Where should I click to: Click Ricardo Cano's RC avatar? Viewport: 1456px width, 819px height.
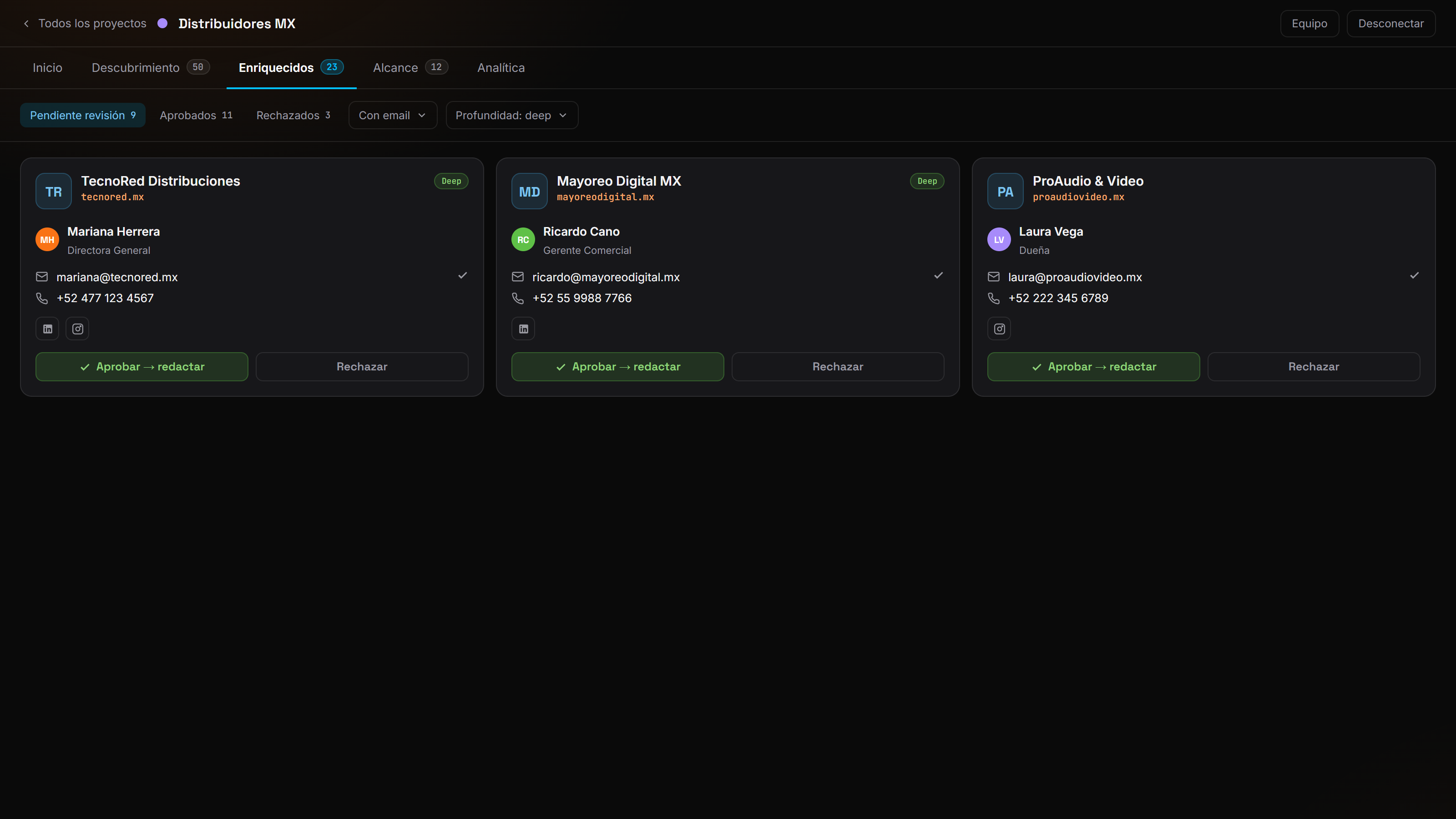[523, 240]
